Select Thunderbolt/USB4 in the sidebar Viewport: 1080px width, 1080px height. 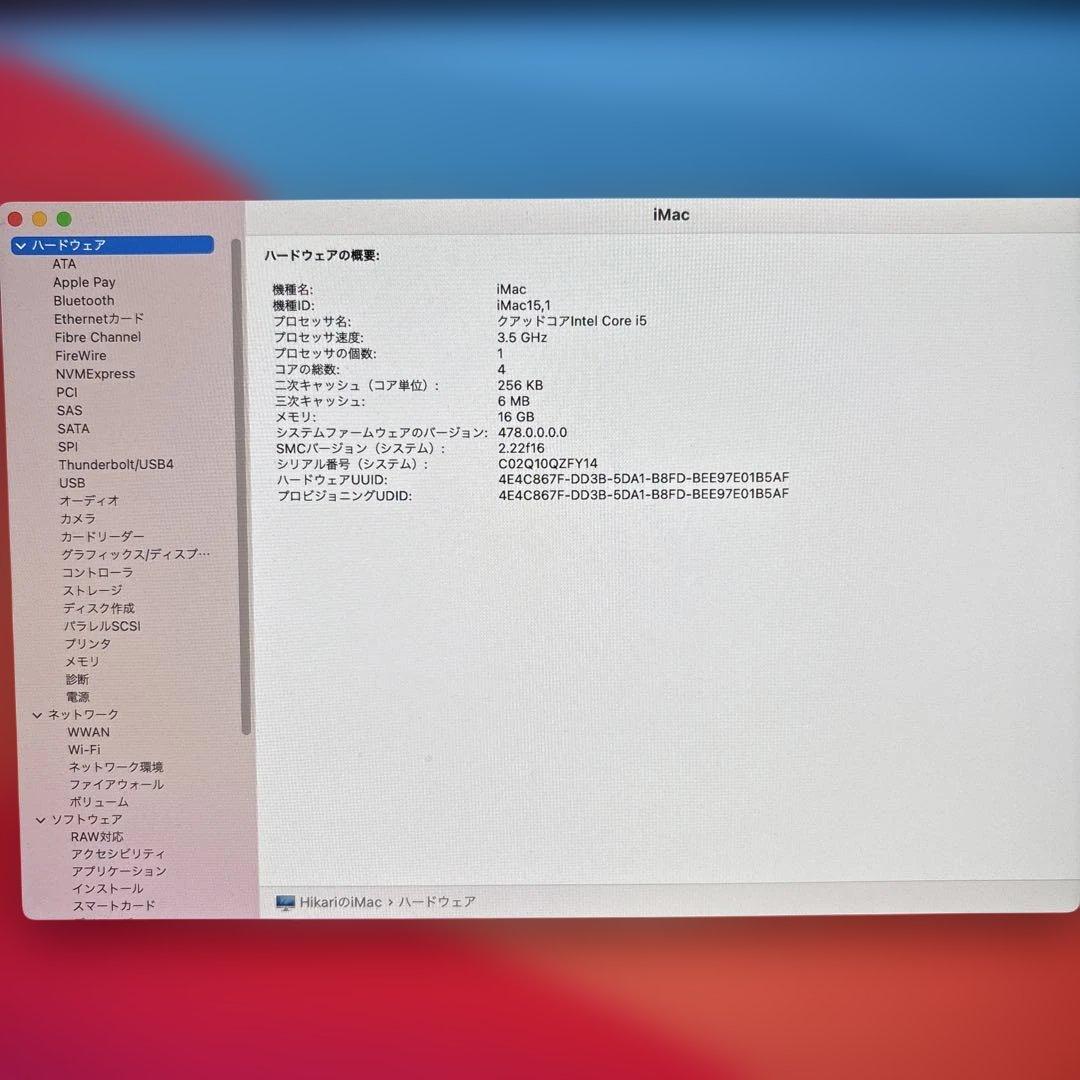pyautogui.click(x=117, y=464)
